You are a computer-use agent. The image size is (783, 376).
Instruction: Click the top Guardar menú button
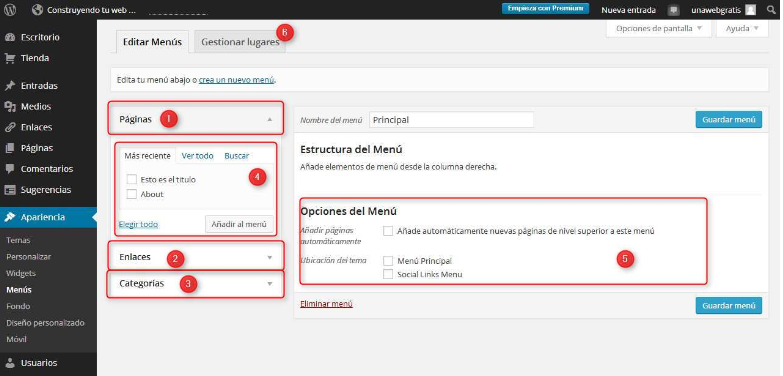coord(729,120)
